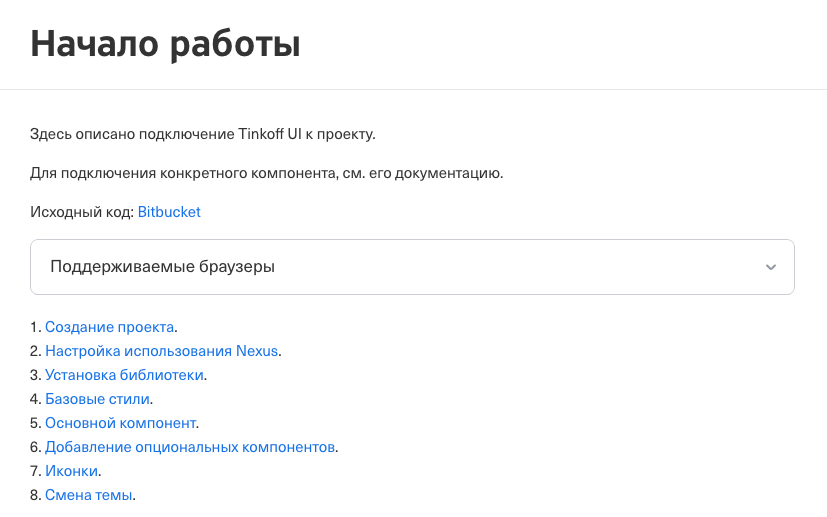
Task: Go to the Иконки section
Action: [72, 471]
